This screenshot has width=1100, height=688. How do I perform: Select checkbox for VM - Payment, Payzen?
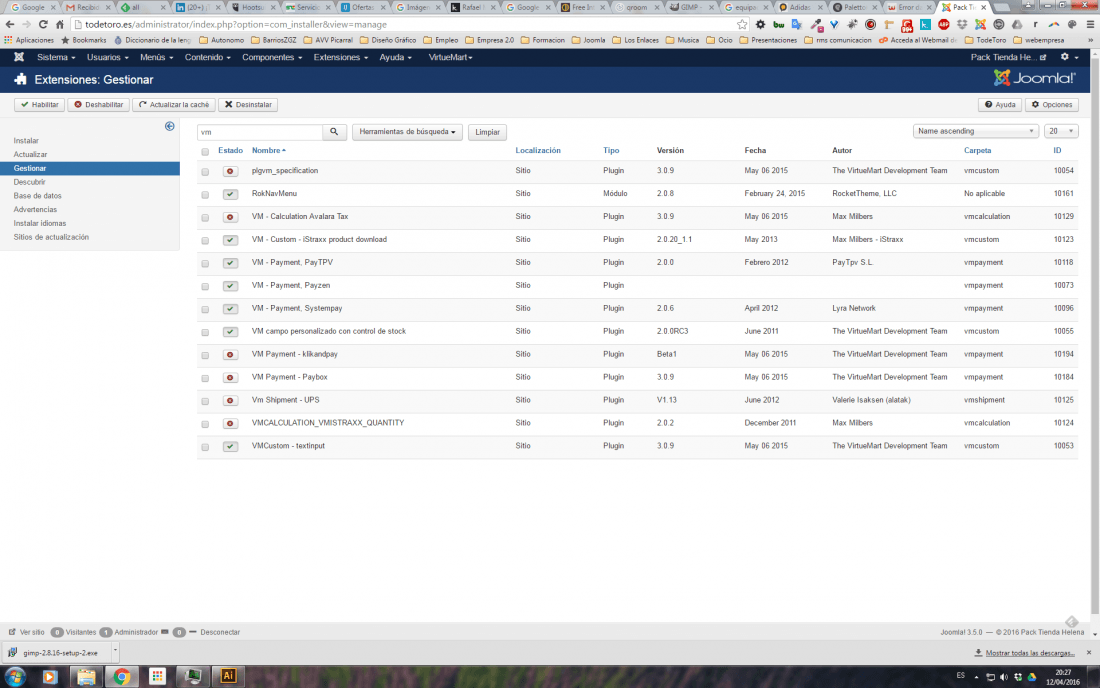pyautogui.click(x=205, y=287)
